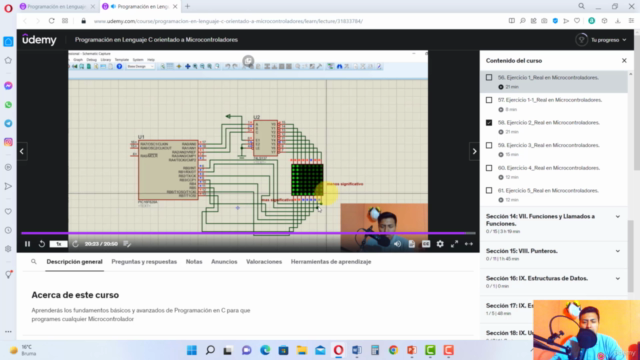The image size is (640, 360).
Task: Open Opera sidebar settings gear
Action: point(8,249)
